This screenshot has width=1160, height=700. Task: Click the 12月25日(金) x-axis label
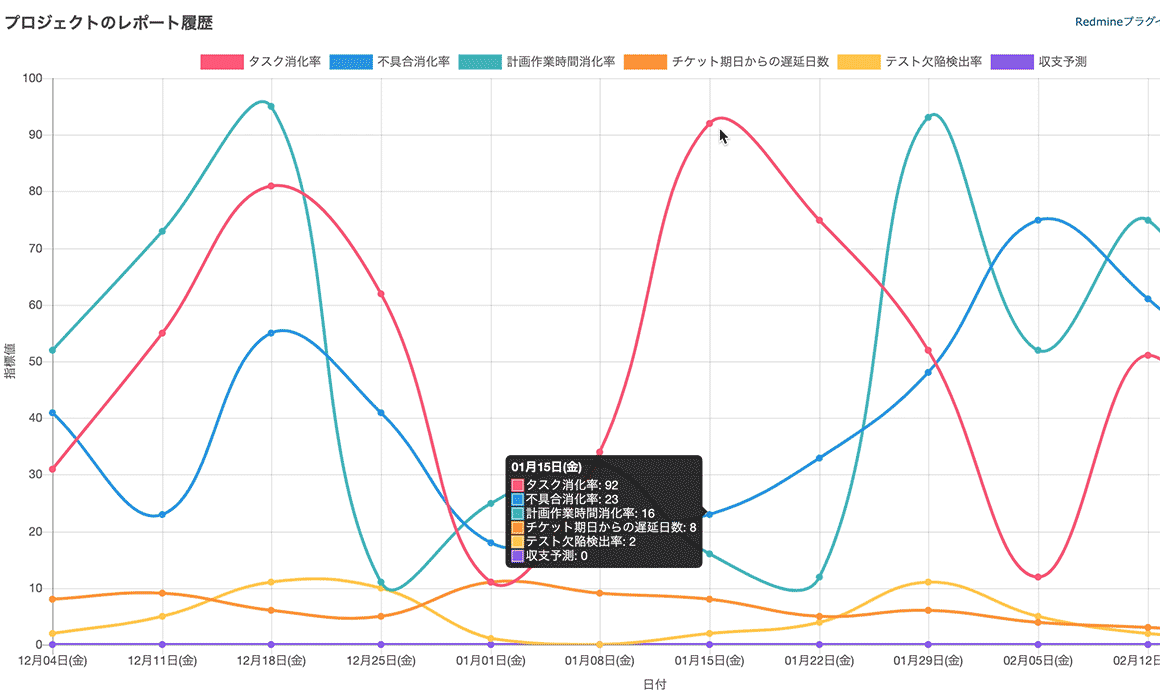(x=381, y=661)
